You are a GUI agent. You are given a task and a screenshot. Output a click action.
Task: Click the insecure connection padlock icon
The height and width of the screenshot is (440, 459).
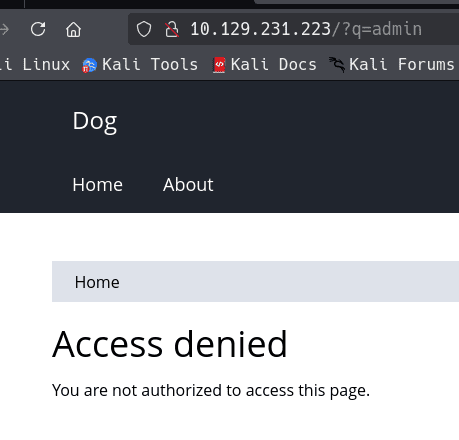point(172,29)
